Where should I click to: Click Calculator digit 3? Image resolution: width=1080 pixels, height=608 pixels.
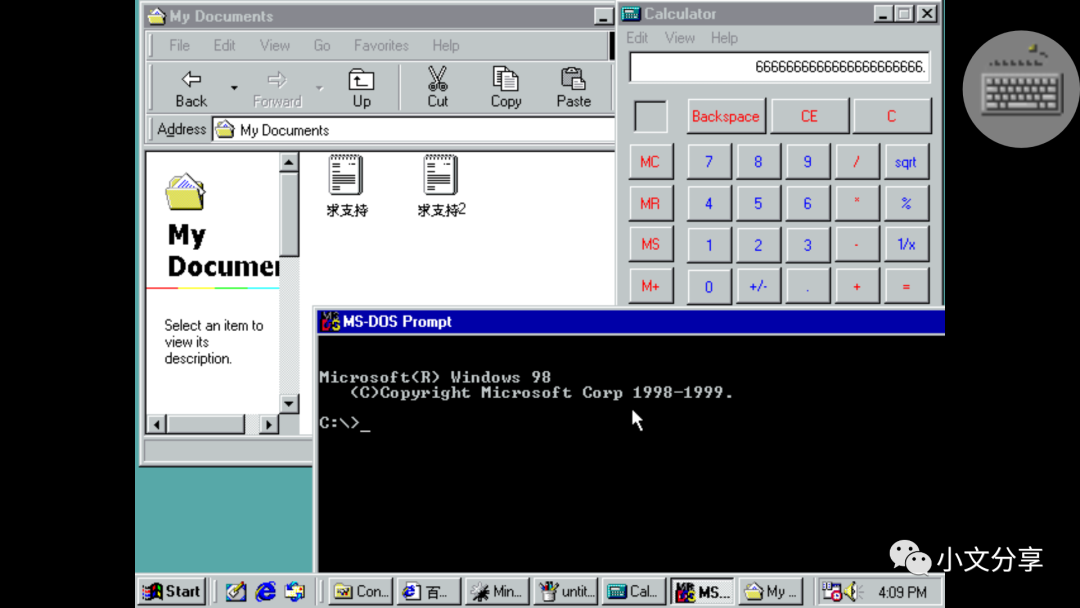click(x=807, y=244)
